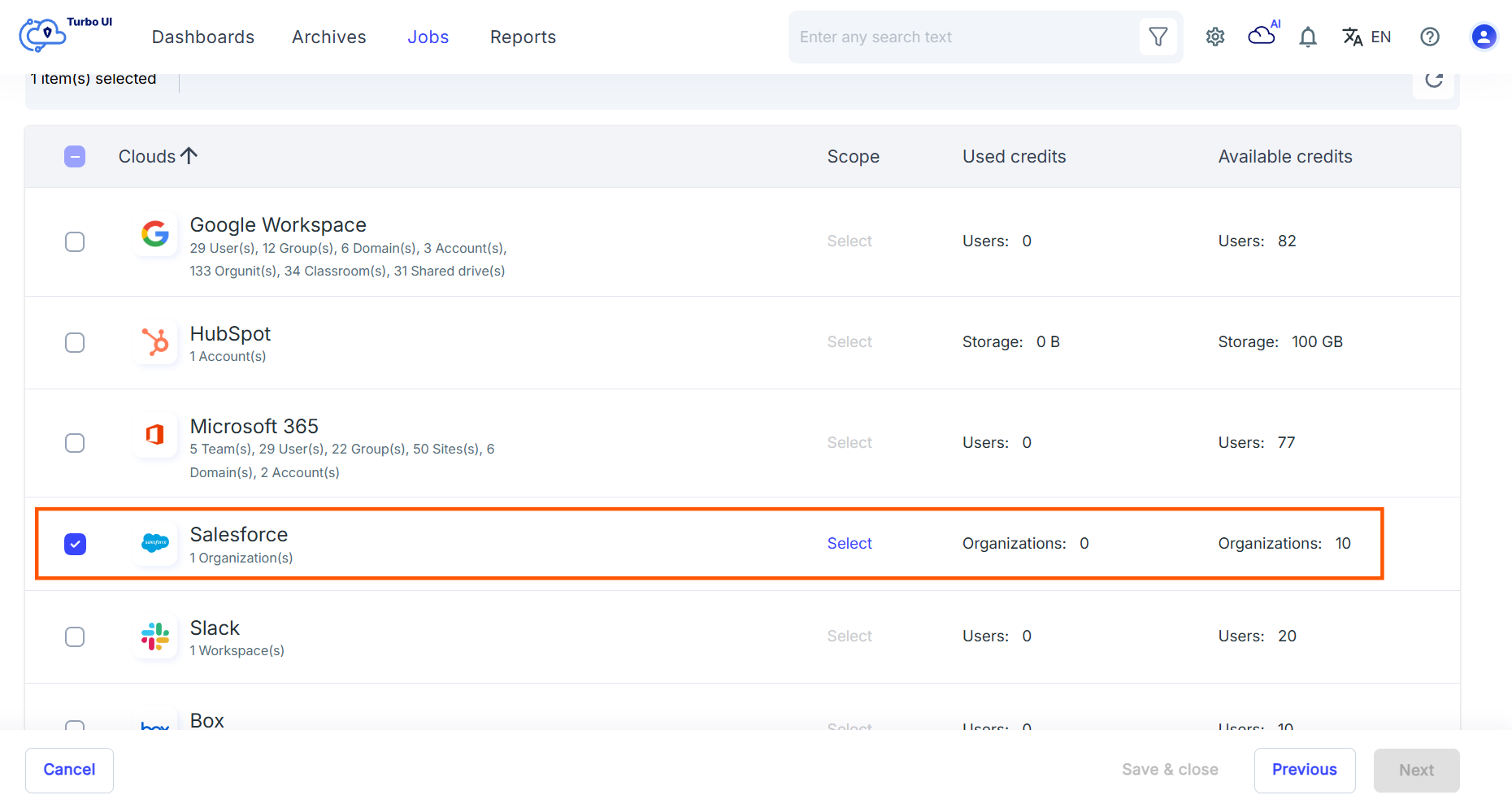
Task: Open settings gear icon
Action: point(1215,37)
